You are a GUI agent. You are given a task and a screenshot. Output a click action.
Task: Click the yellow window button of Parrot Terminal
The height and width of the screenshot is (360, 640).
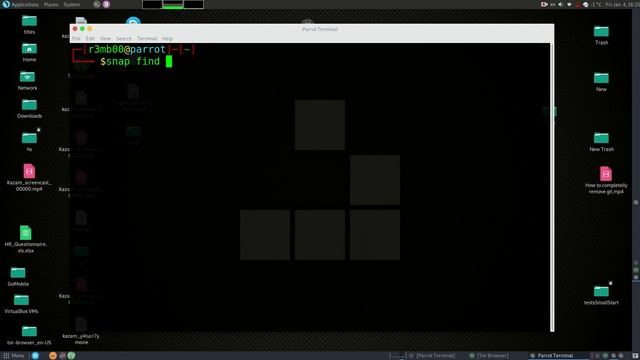[90, 29]
